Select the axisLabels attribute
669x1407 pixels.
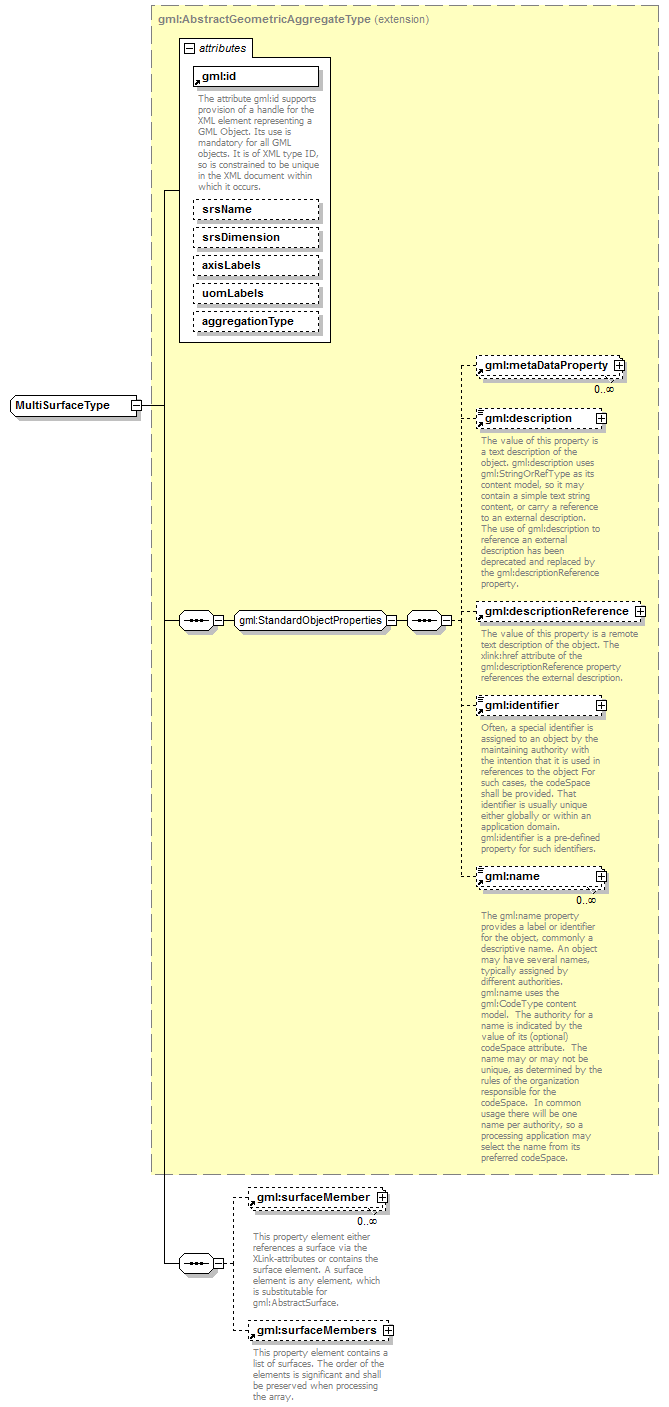tap(255, 265)
